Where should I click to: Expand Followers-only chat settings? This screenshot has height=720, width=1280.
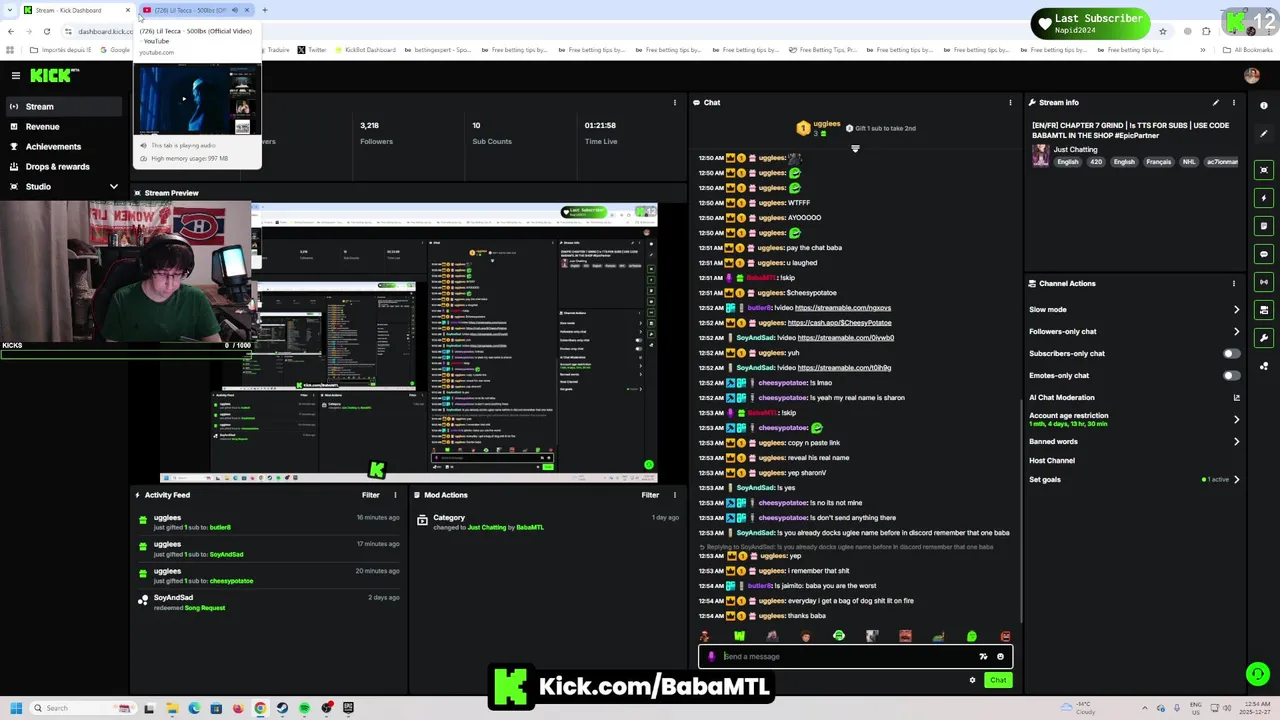1236,331
